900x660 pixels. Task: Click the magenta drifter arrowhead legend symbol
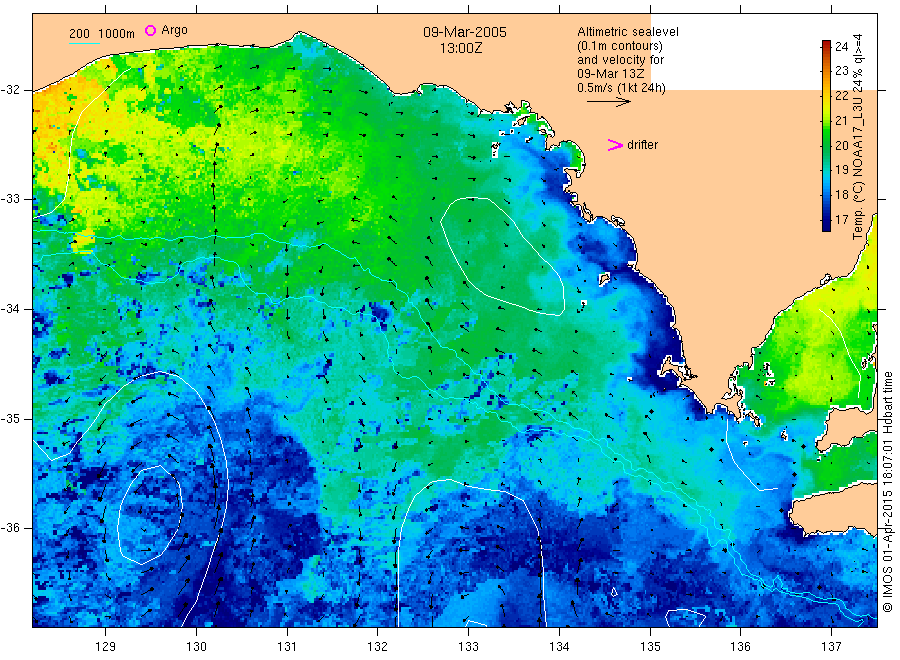(615, 145)
